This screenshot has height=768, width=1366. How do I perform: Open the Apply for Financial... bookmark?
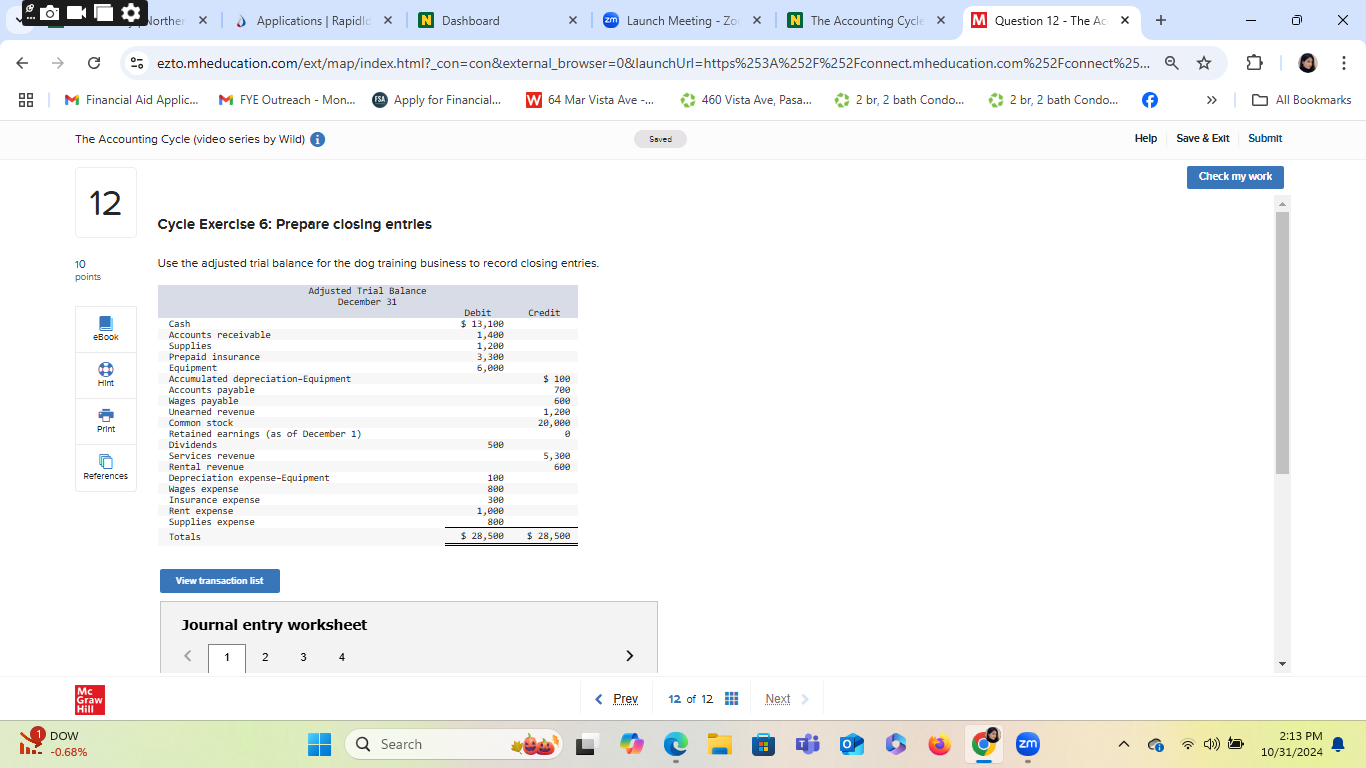[437, 100]
